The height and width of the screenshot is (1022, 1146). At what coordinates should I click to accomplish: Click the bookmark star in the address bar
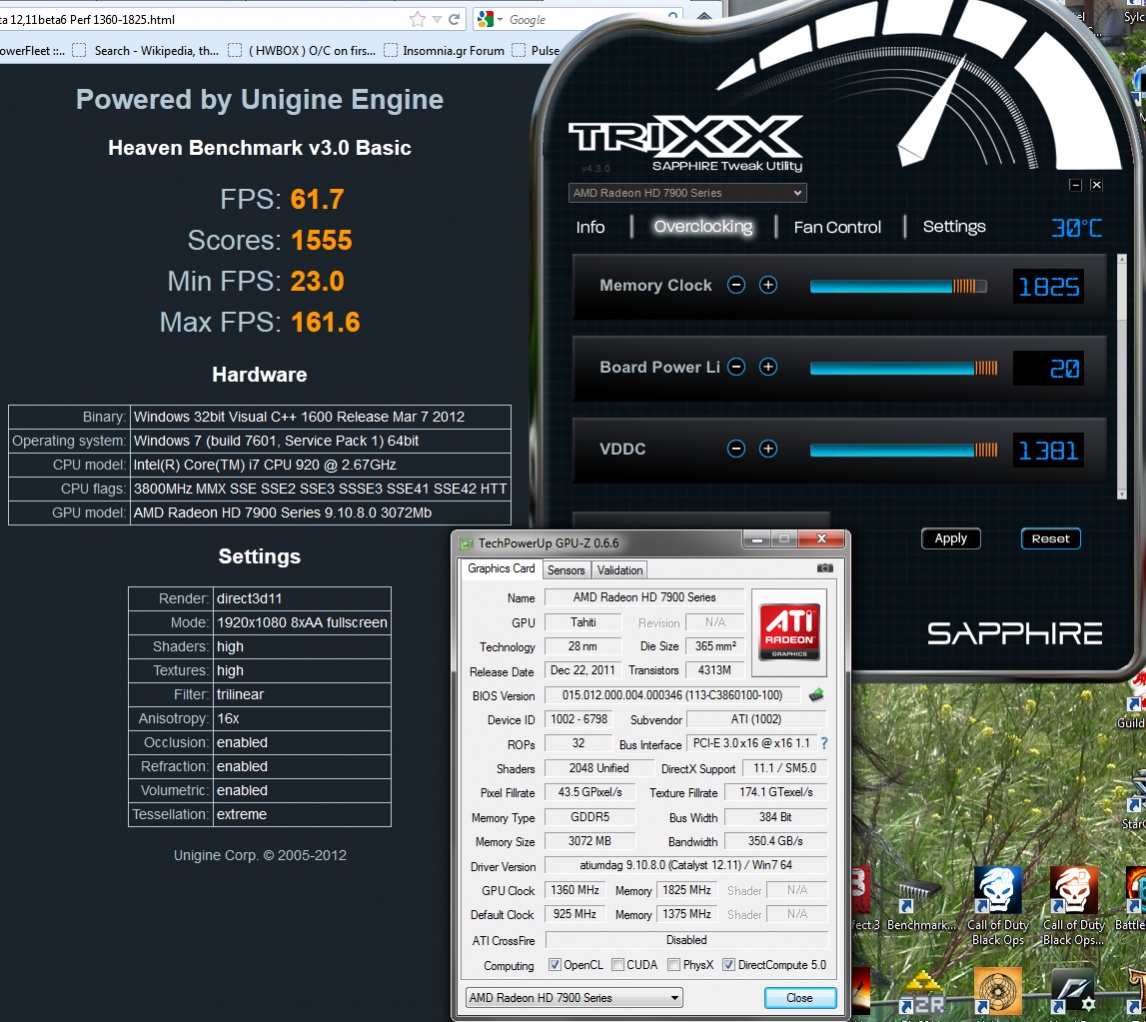[x=417, y=19]
